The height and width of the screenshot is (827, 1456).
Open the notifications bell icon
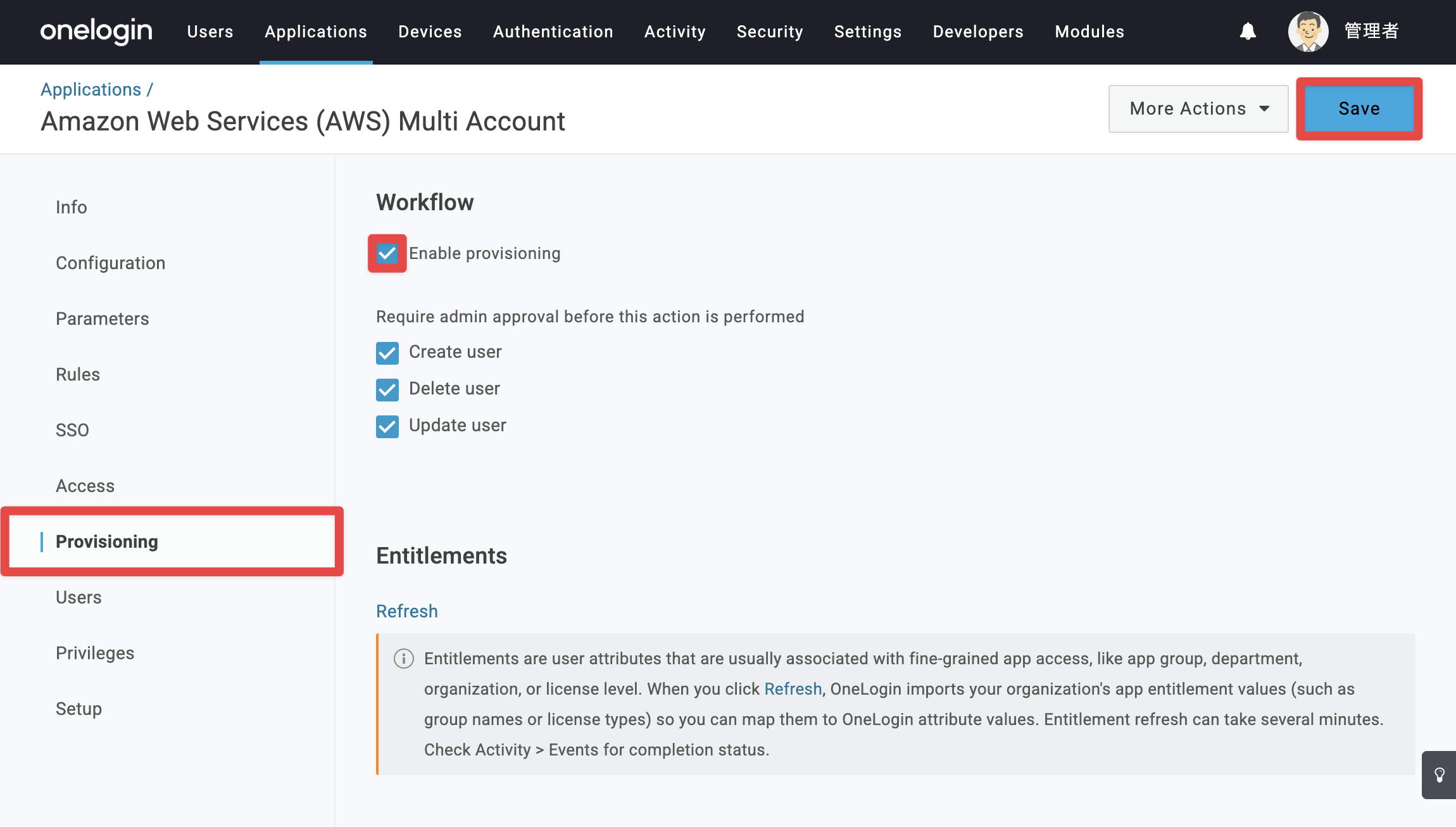[1248, 31]
